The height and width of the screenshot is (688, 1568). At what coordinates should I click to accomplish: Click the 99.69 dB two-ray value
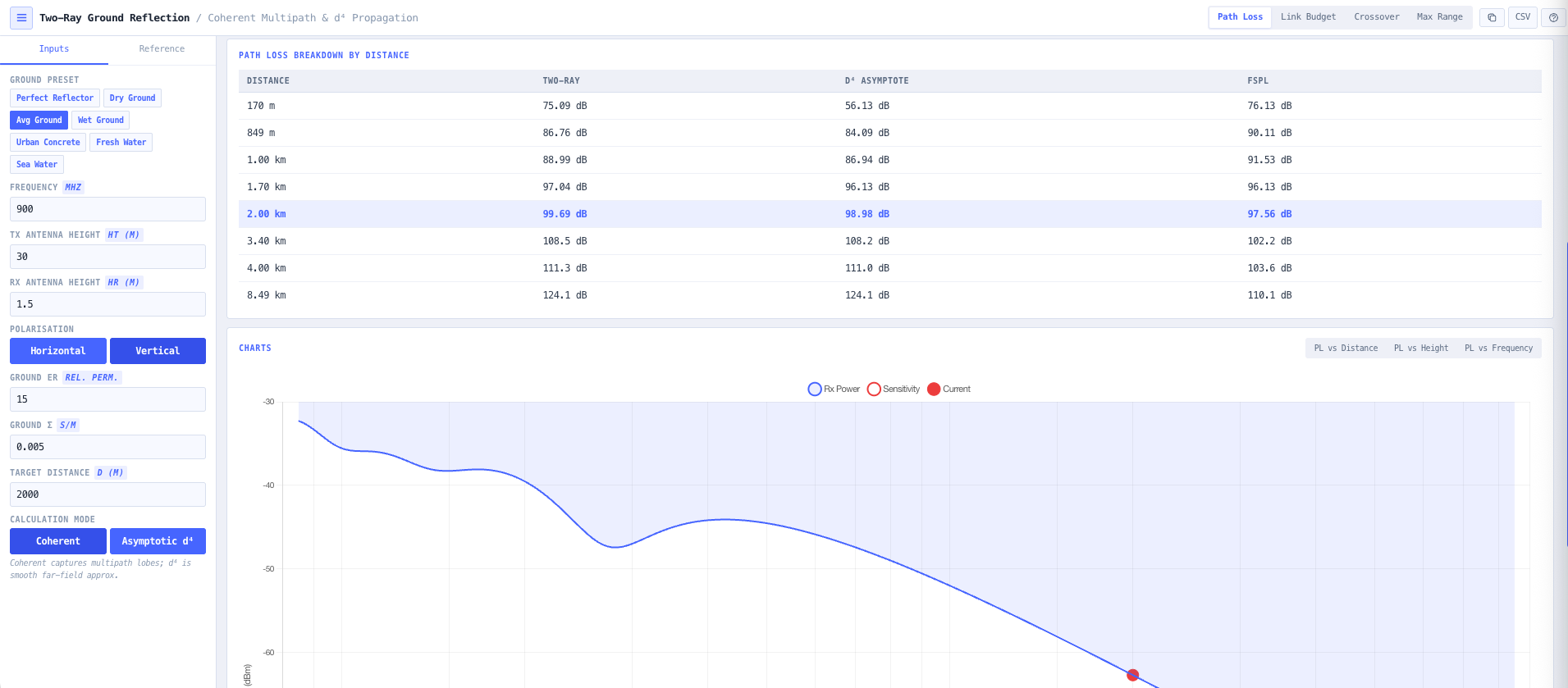point(565,214)
